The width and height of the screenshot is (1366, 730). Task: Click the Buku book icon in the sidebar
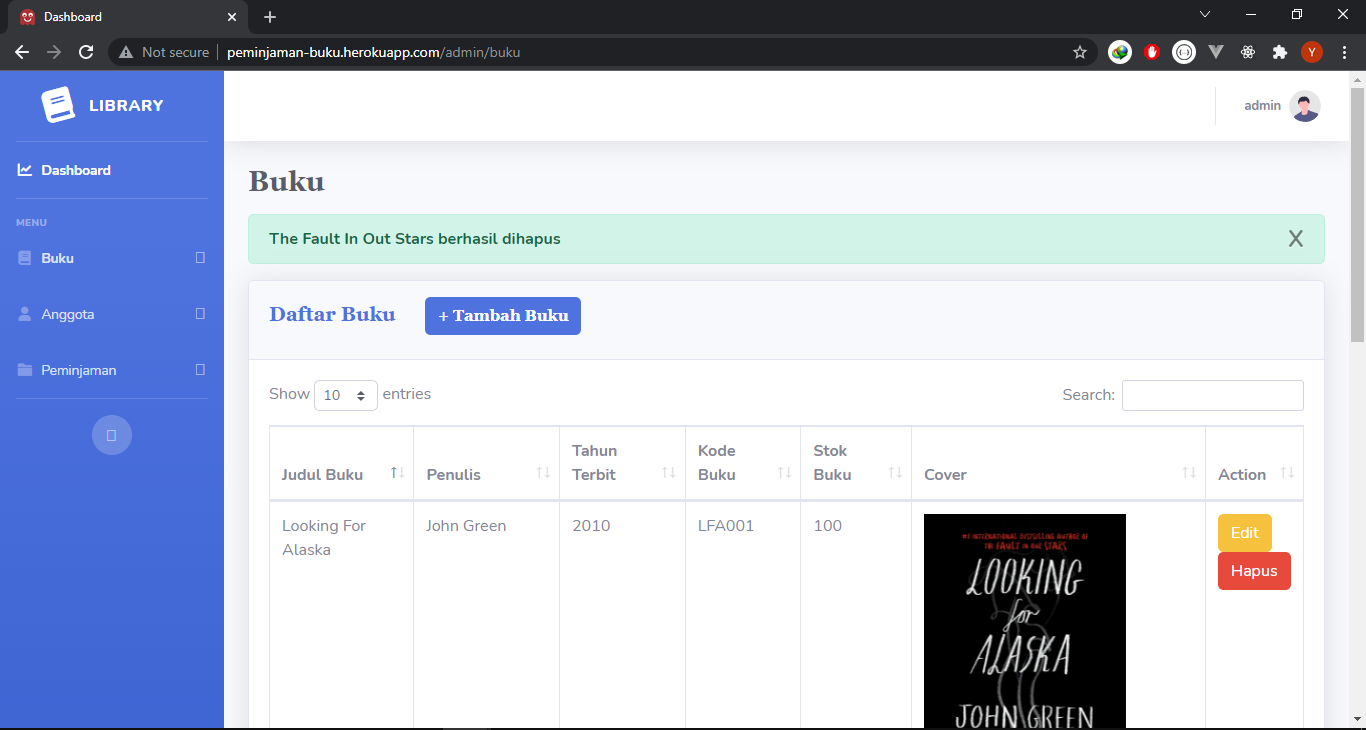[x=24, y=258]
